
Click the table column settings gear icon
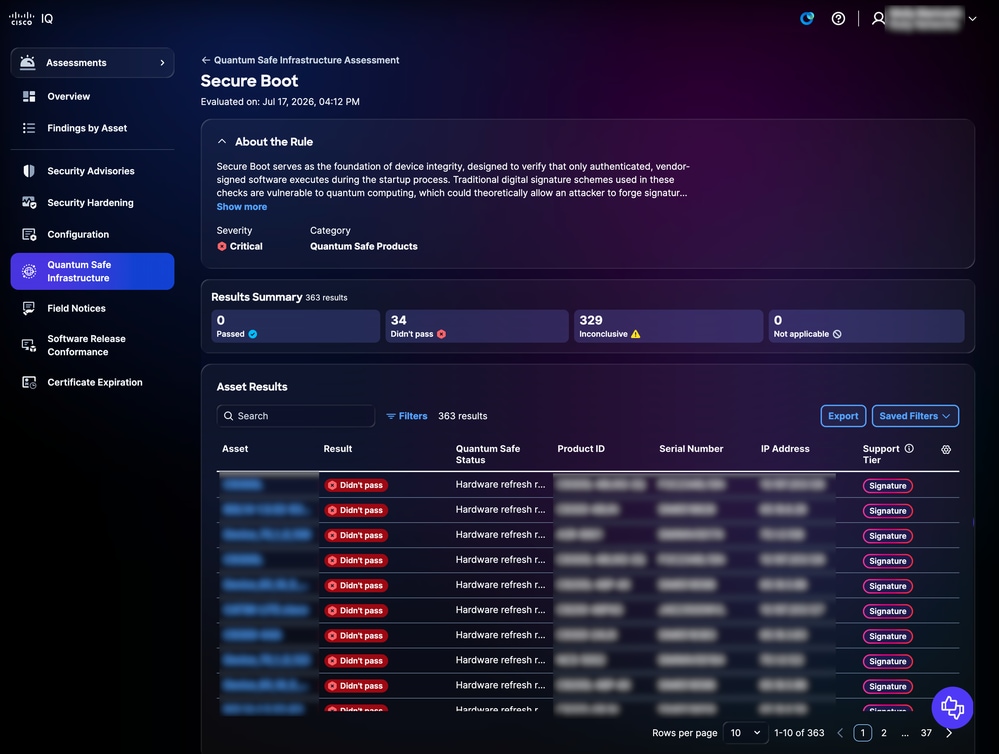tap(945, 449)
